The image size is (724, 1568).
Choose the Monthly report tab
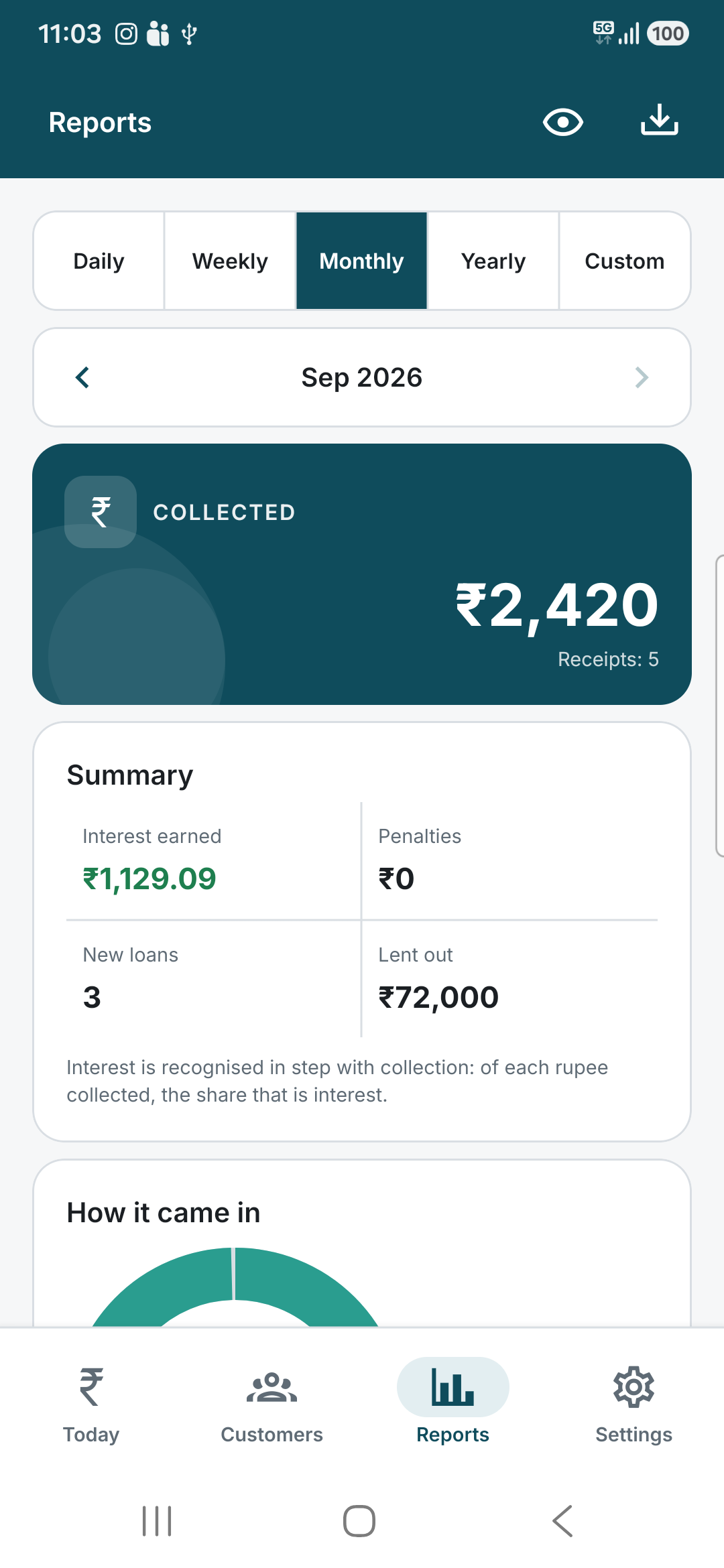click(361, 261)
